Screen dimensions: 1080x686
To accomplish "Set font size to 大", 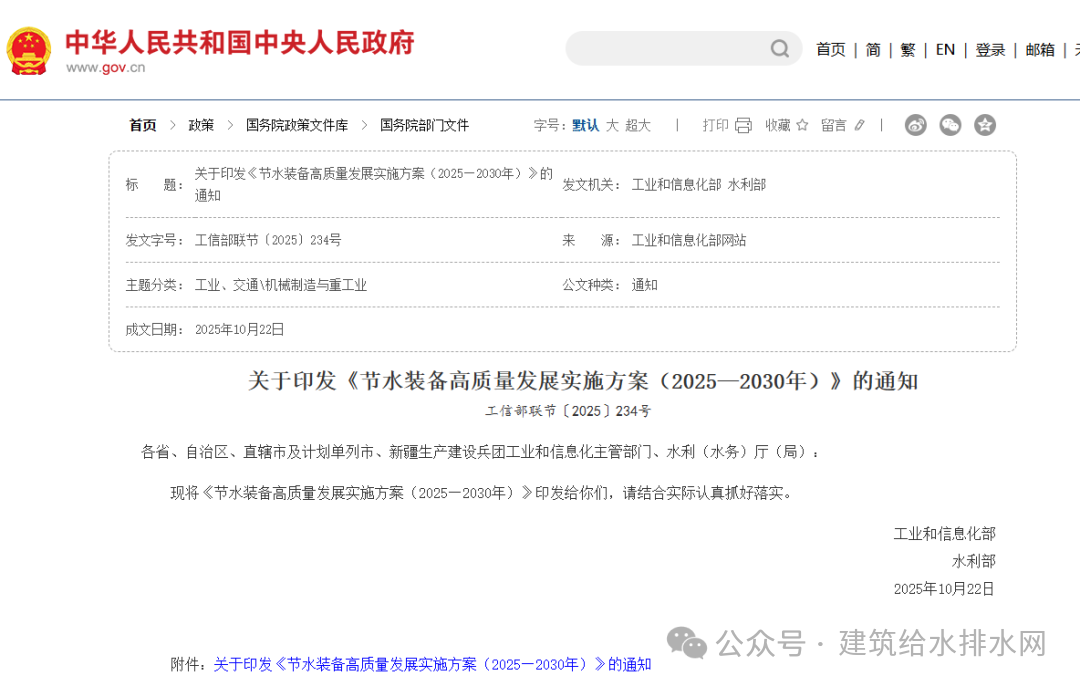I will [612, 125].
